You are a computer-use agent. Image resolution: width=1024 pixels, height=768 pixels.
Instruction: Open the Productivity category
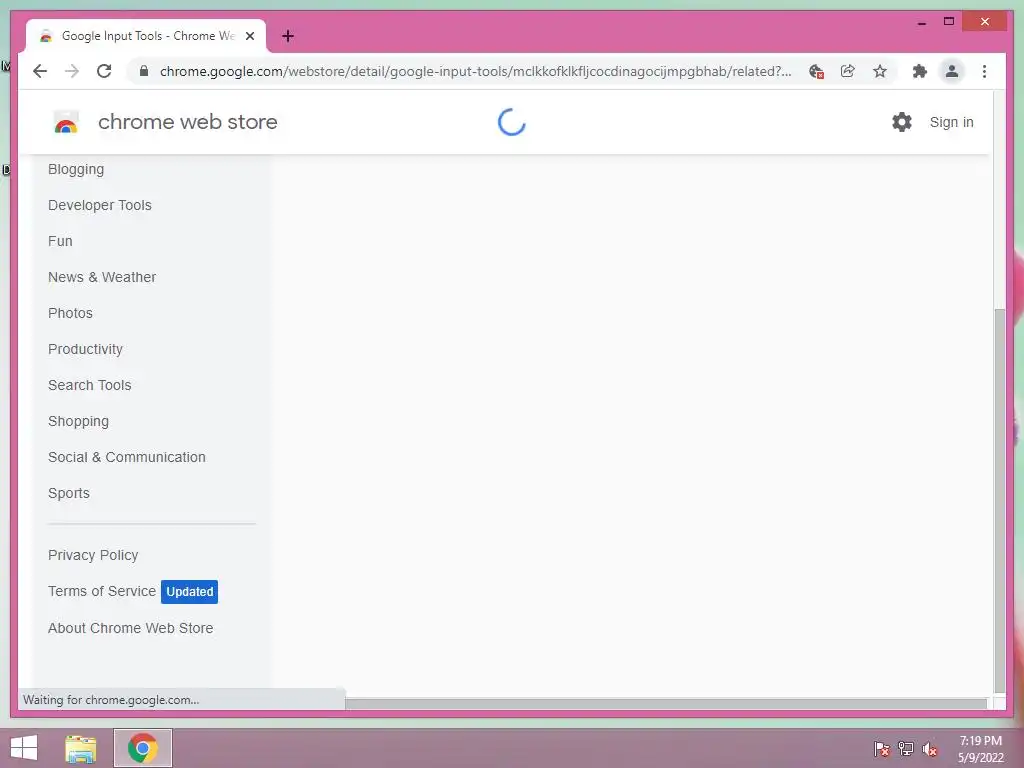point(85,349)
